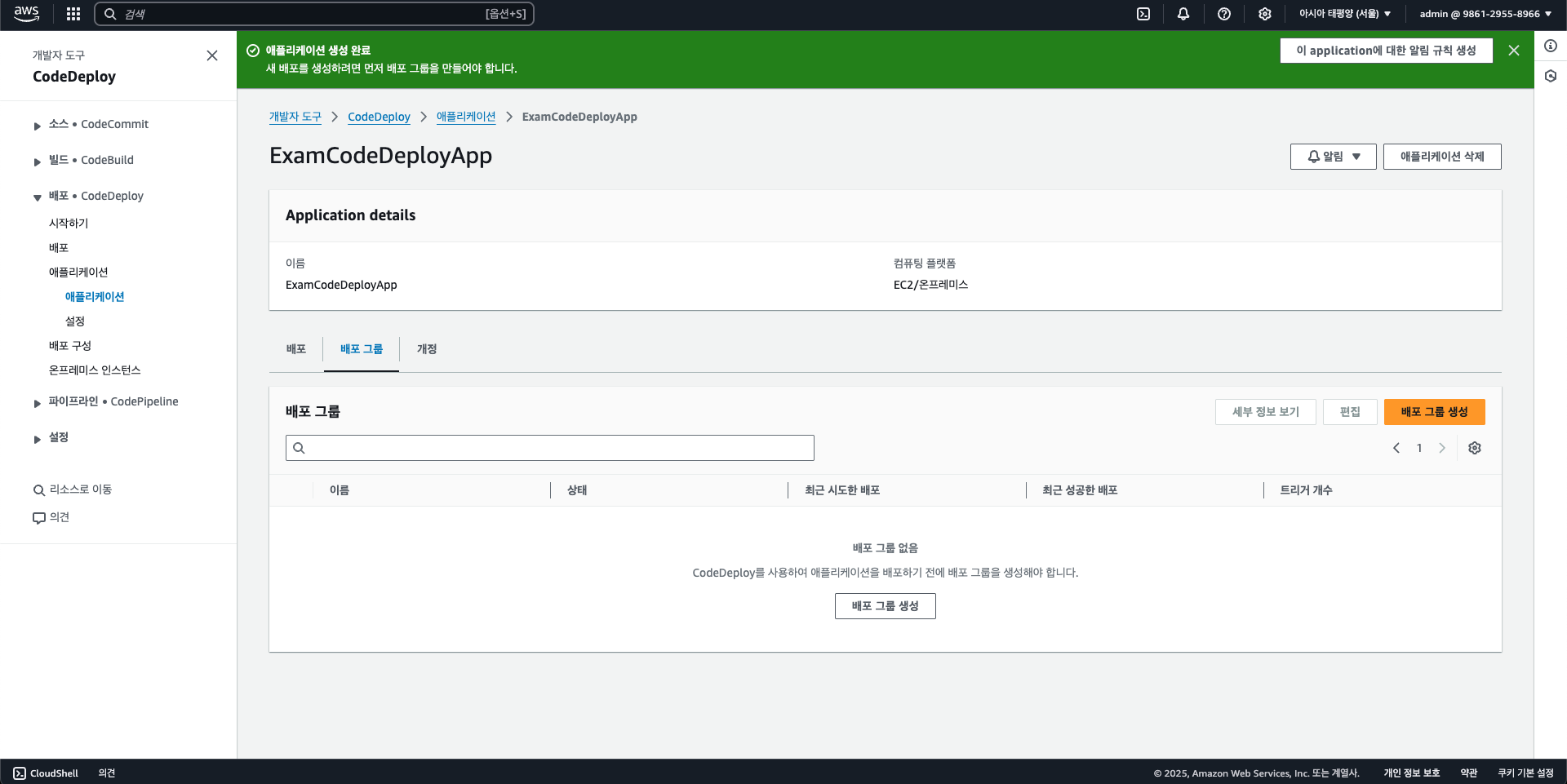Image resolution: width=1567 pixels, height=784 pixels.
Task: Focus the AWS top search field
Action: point(314,14)
